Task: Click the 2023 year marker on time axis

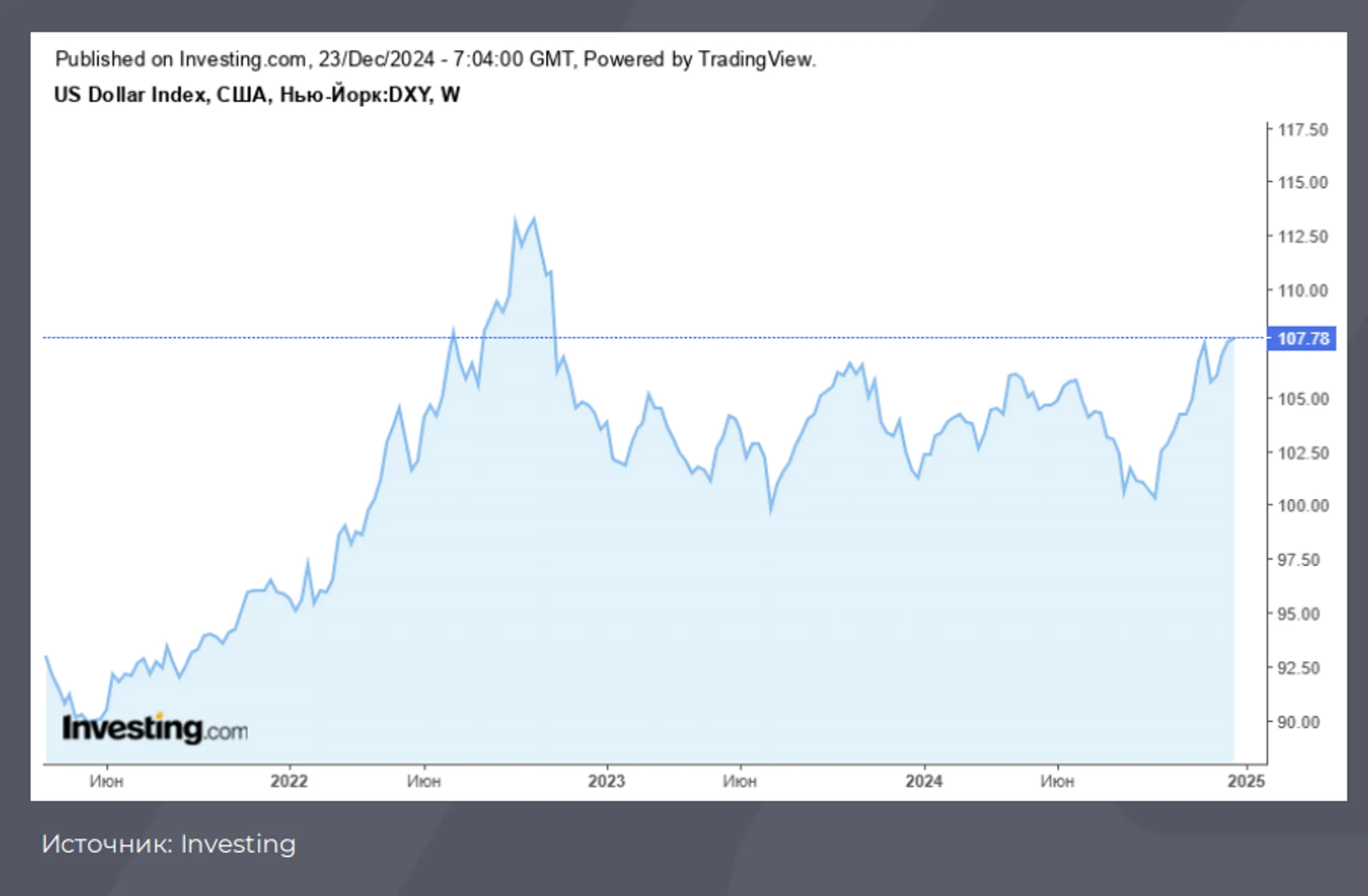Action: pos(607,781)
